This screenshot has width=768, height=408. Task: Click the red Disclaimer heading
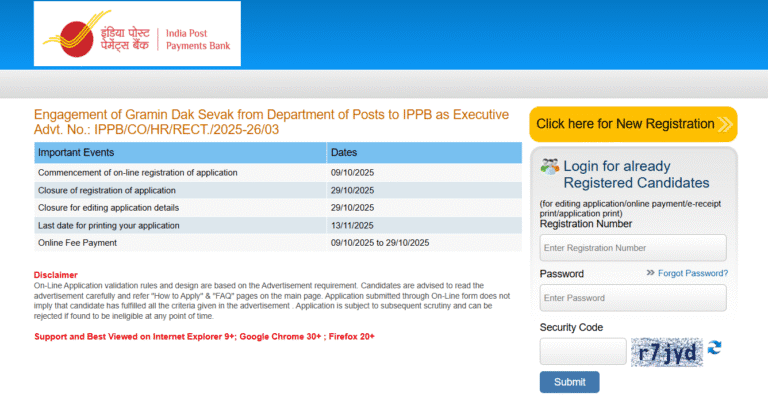click(x=55, y=275)
